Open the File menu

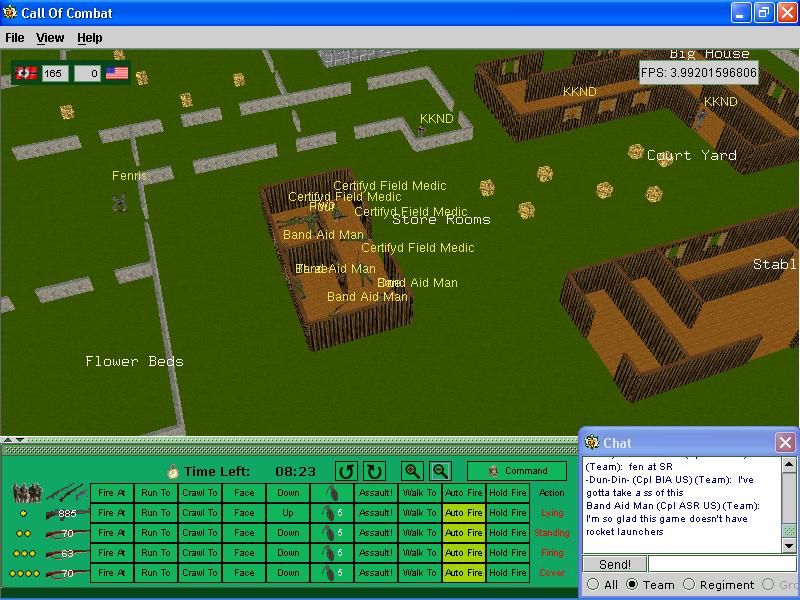tap(15, 38)
